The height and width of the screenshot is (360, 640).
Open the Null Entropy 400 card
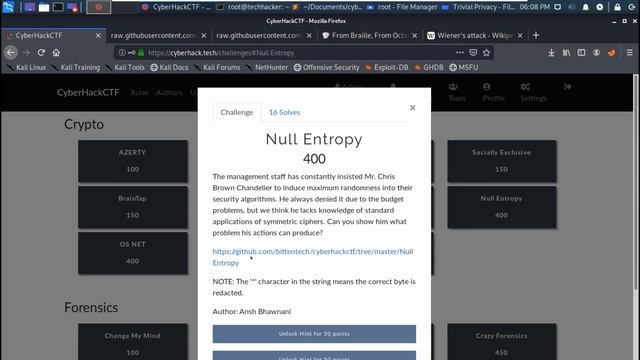pyautogui.click(x=502, y=207)
